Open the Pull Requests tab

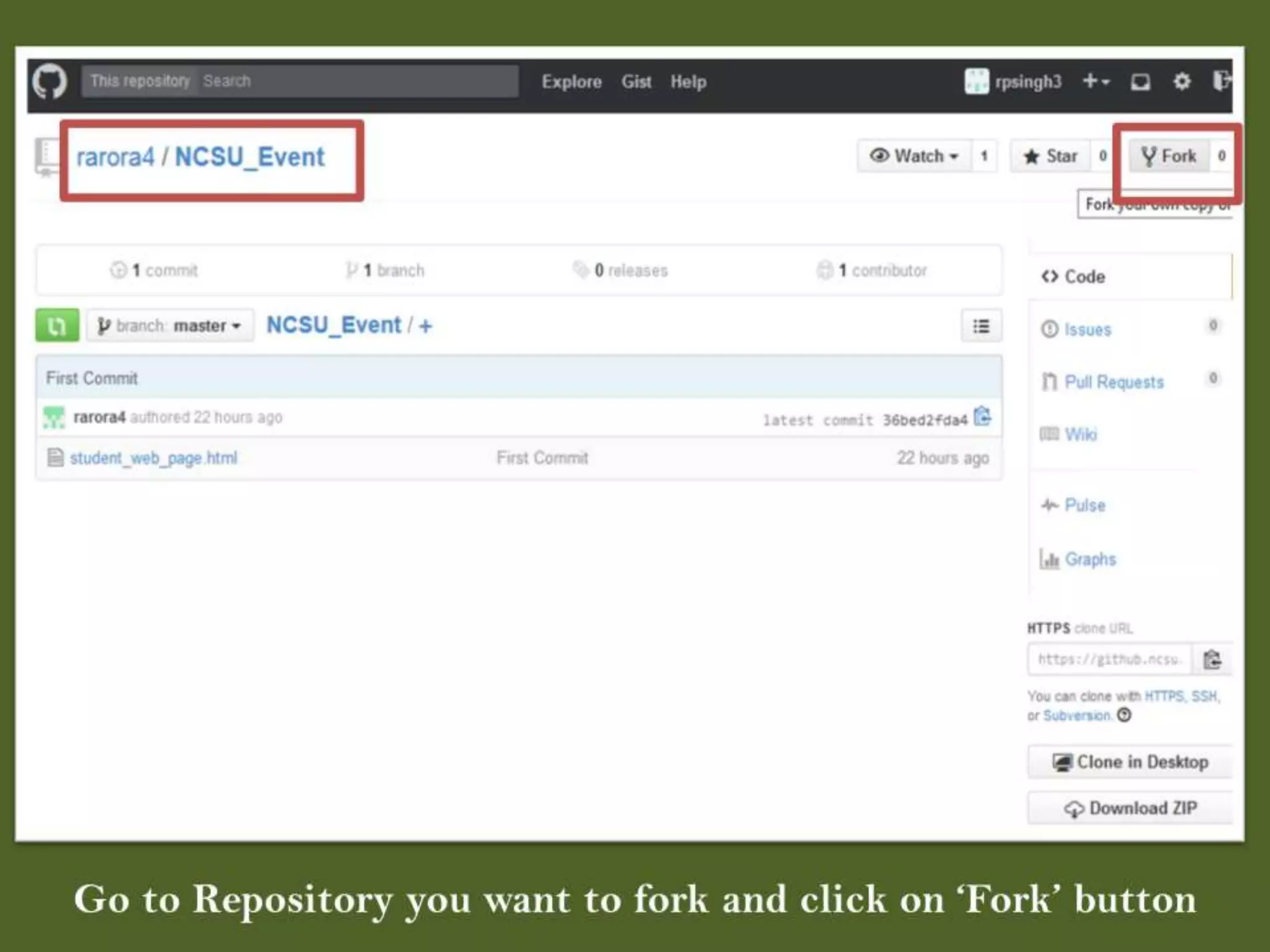1114,382
